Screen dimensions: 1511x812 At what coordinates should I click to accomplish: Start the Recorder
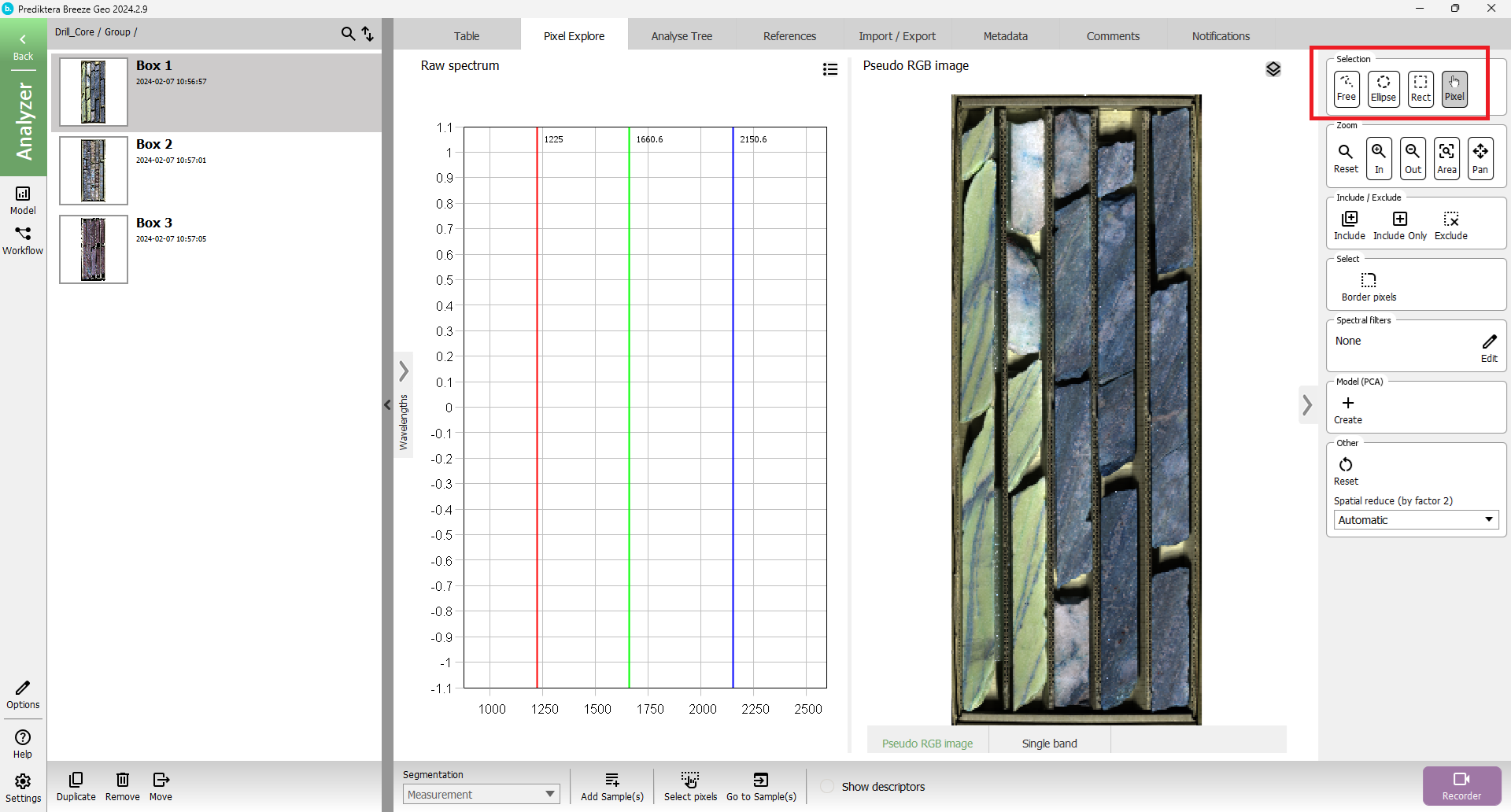[x=1461, y=785]
